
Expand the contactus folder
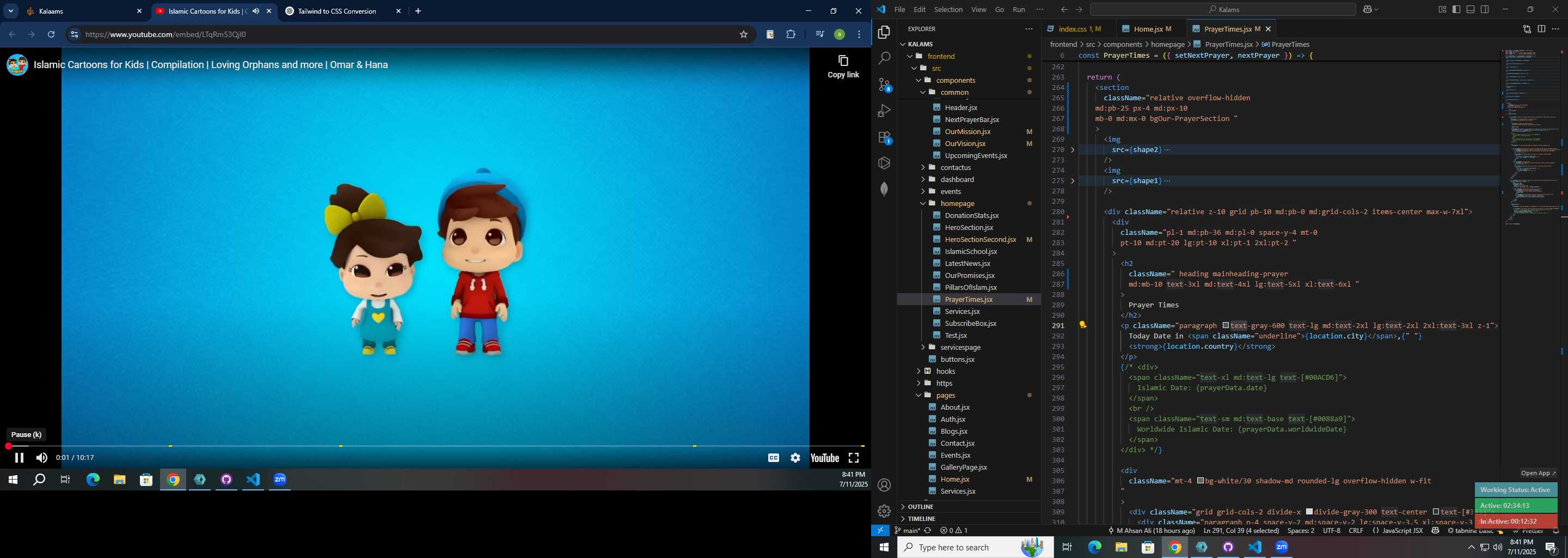(955, 167)
